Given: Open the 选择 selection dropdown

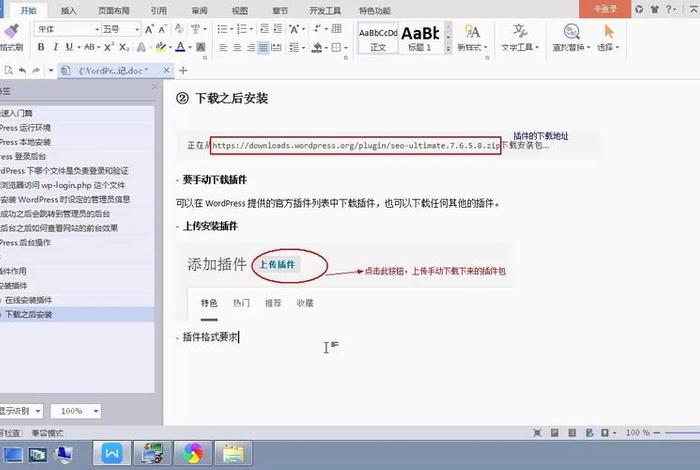Looking at the screenshot, I should point(608,38).
